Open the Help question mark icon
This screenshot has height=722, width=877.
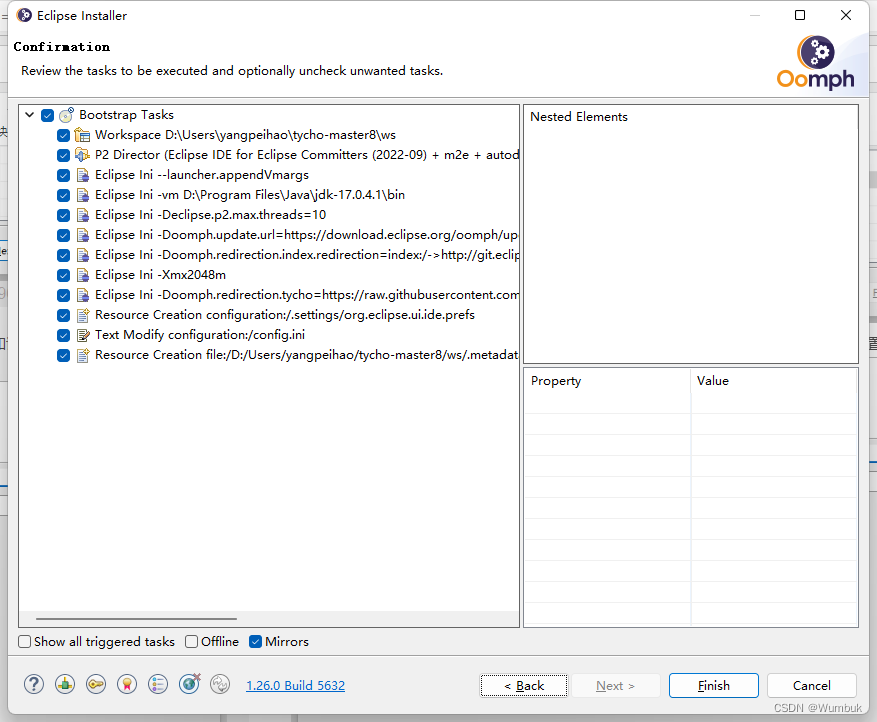pyautogui.click(x=34, y=684)
